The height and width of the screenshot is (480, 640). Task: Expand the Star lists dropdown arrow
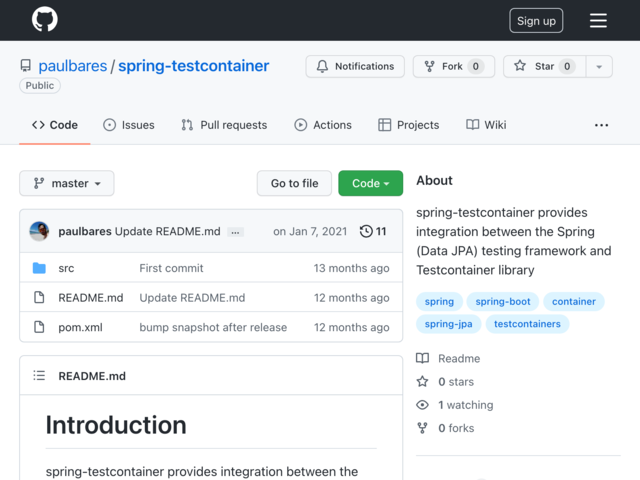[599, 66]
